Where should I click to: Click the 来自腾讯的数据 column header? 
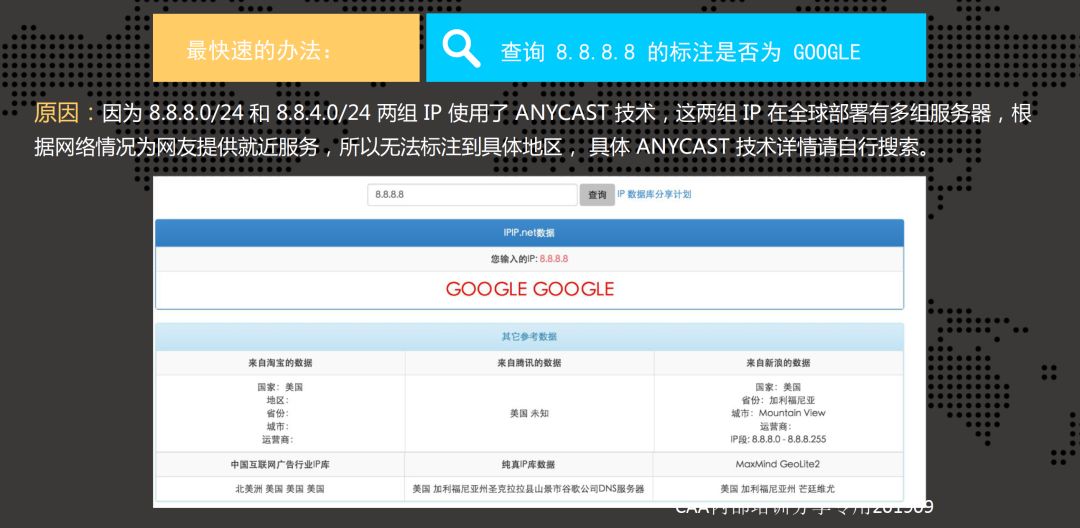pyautogui.click(x=529, y=363)
